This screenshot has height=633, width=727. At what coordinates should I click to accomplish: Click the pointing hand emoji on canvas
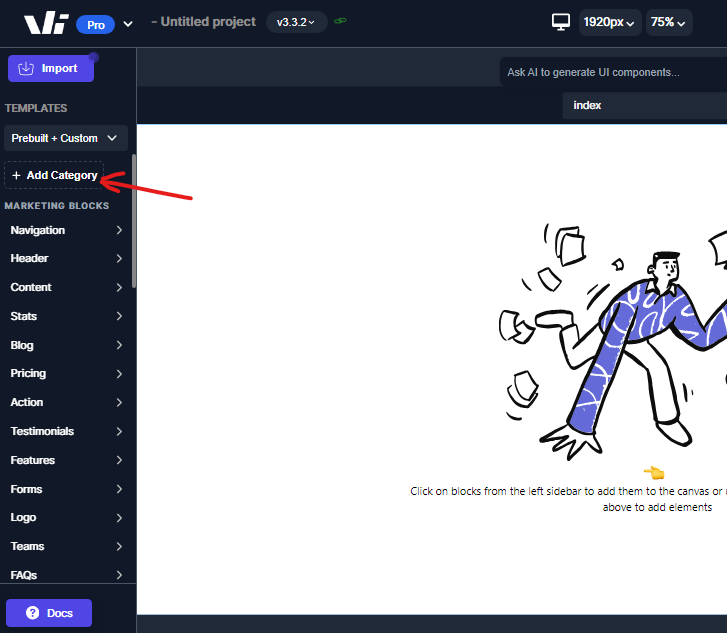click(654, 473)
